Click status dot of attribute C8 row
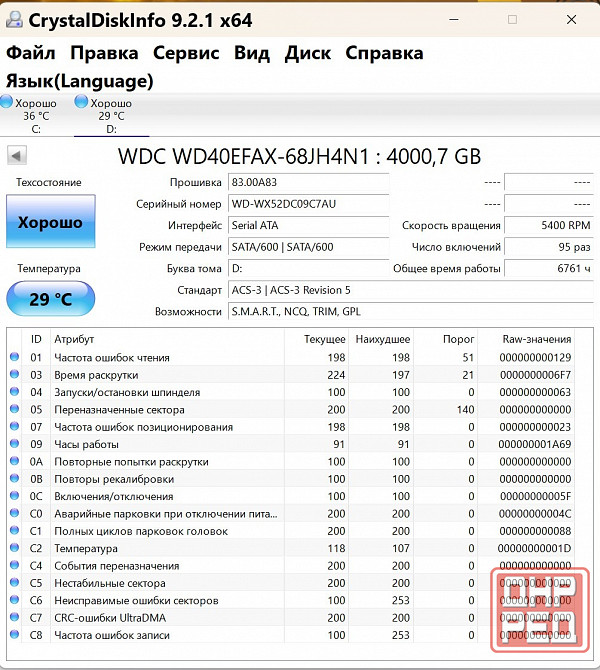600x670 pixels. pos(15,634)
